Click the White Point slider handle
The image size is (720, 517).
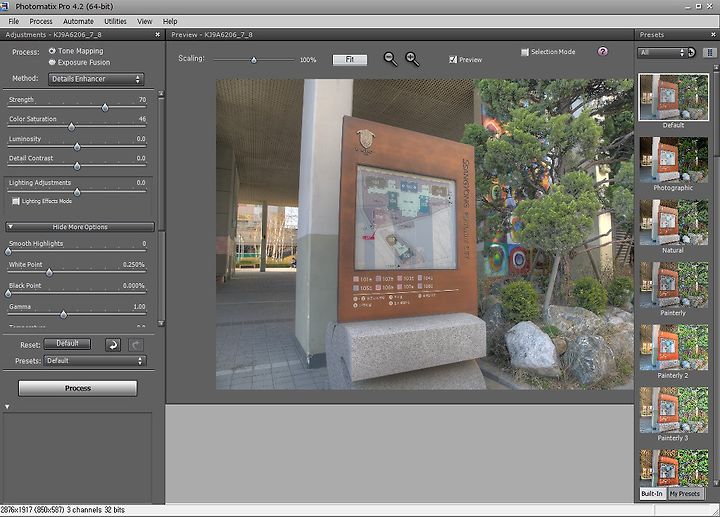tap(49, 273)
